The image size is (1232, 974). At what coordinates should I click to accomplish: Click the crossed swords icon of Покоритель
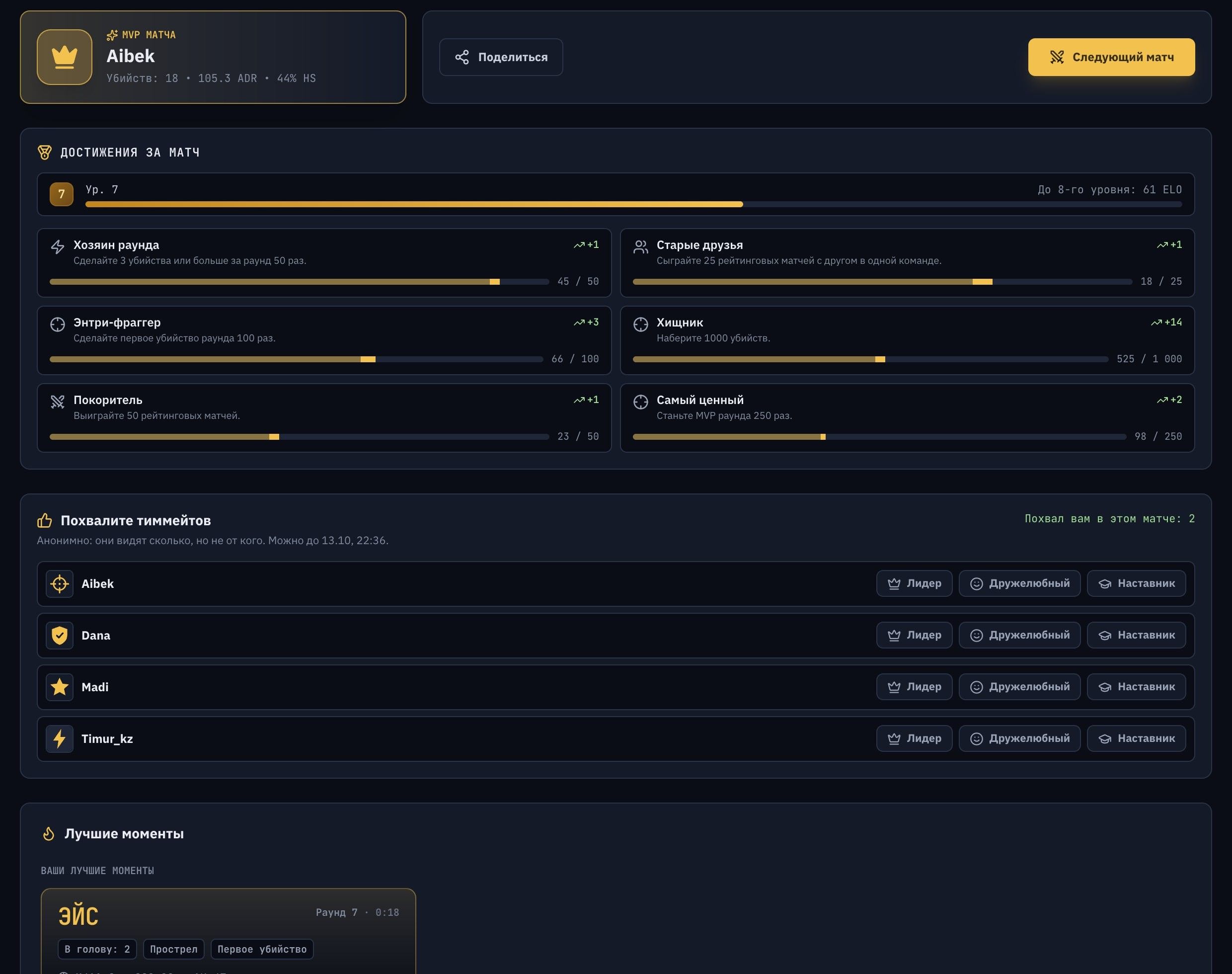(58, 402)
